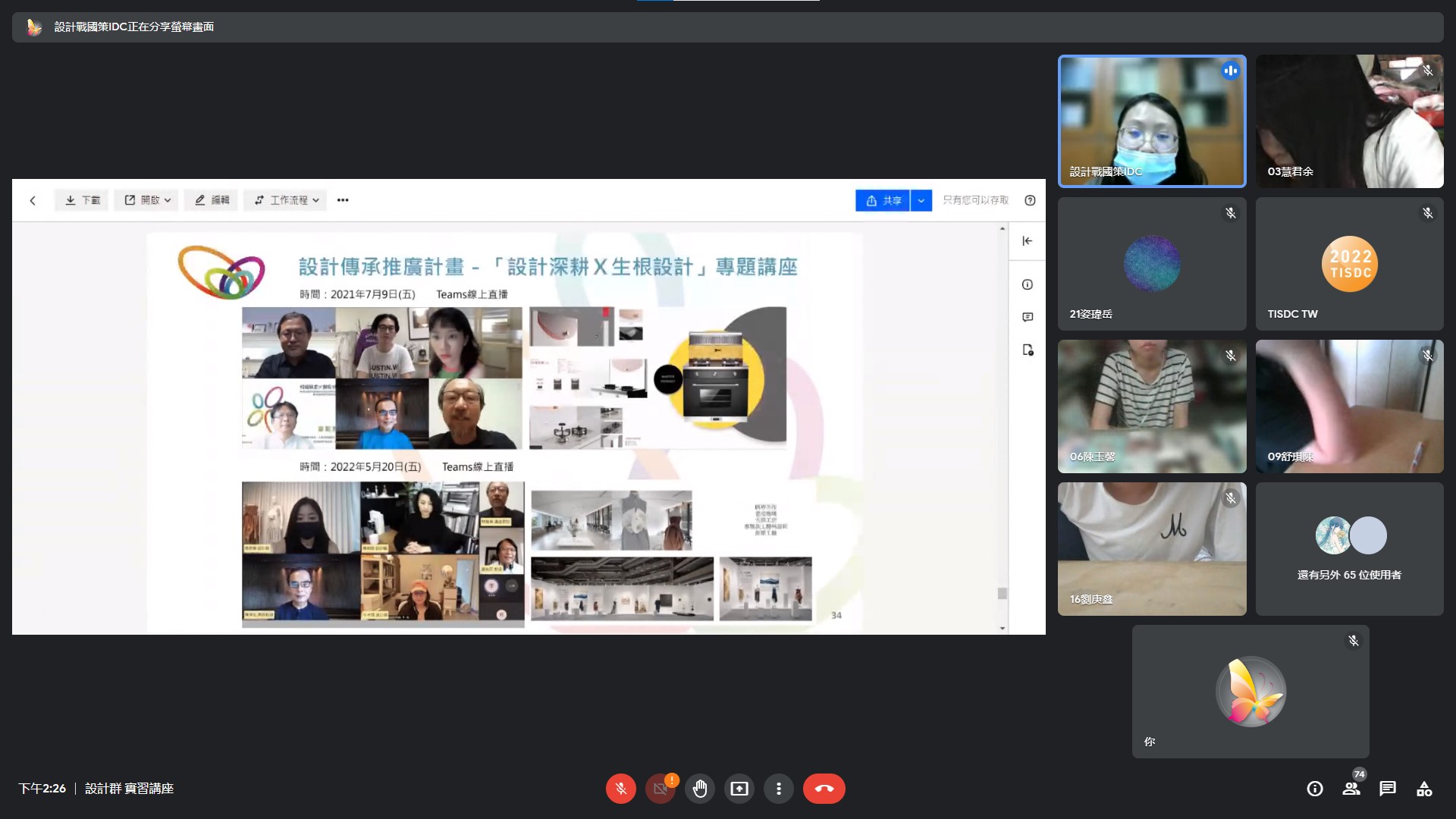
Task: Open more options three-dot menu
Action: [778, 789]
